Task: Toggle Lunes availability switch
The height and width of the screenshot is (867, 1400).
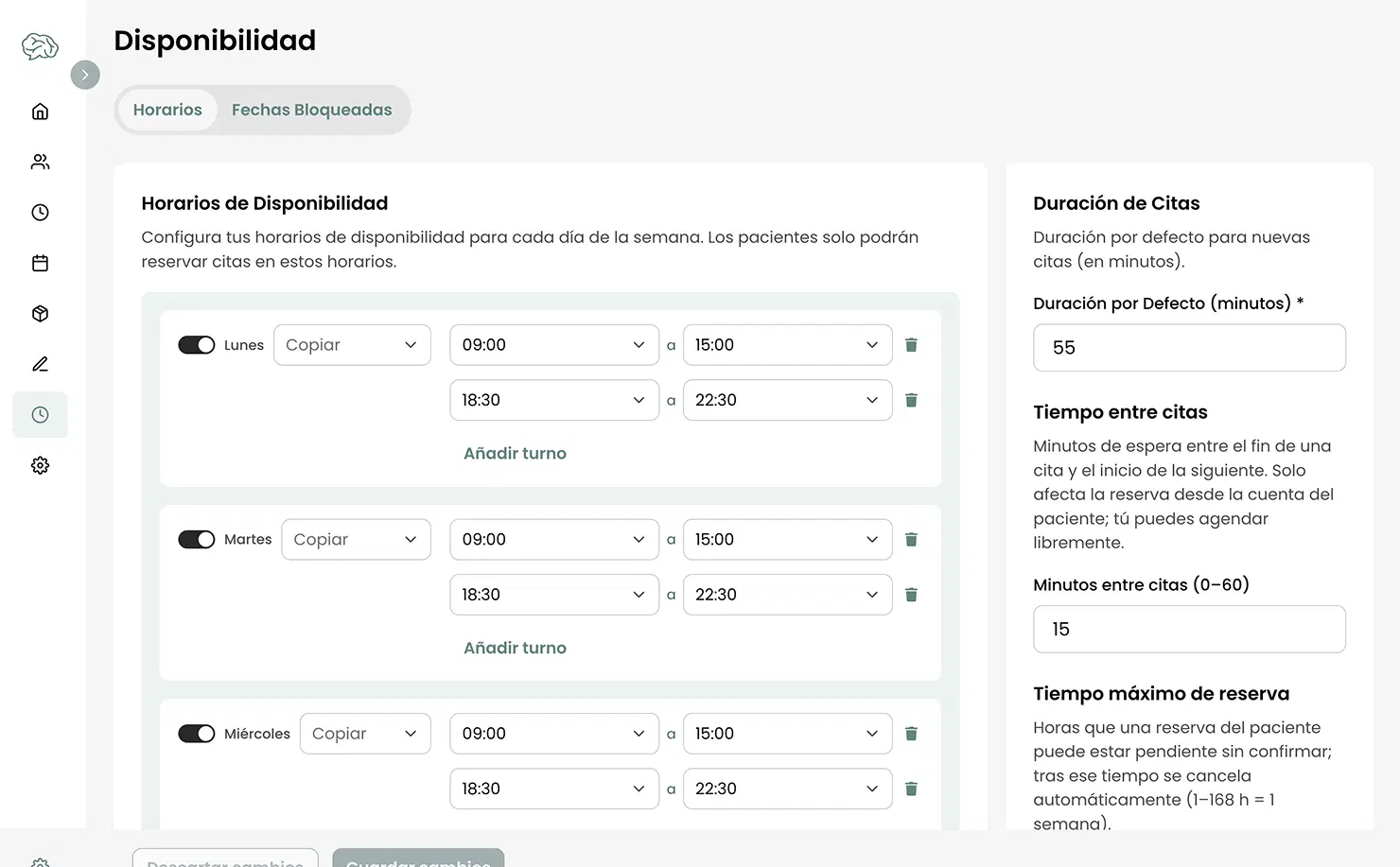Action: click(197, 345)
